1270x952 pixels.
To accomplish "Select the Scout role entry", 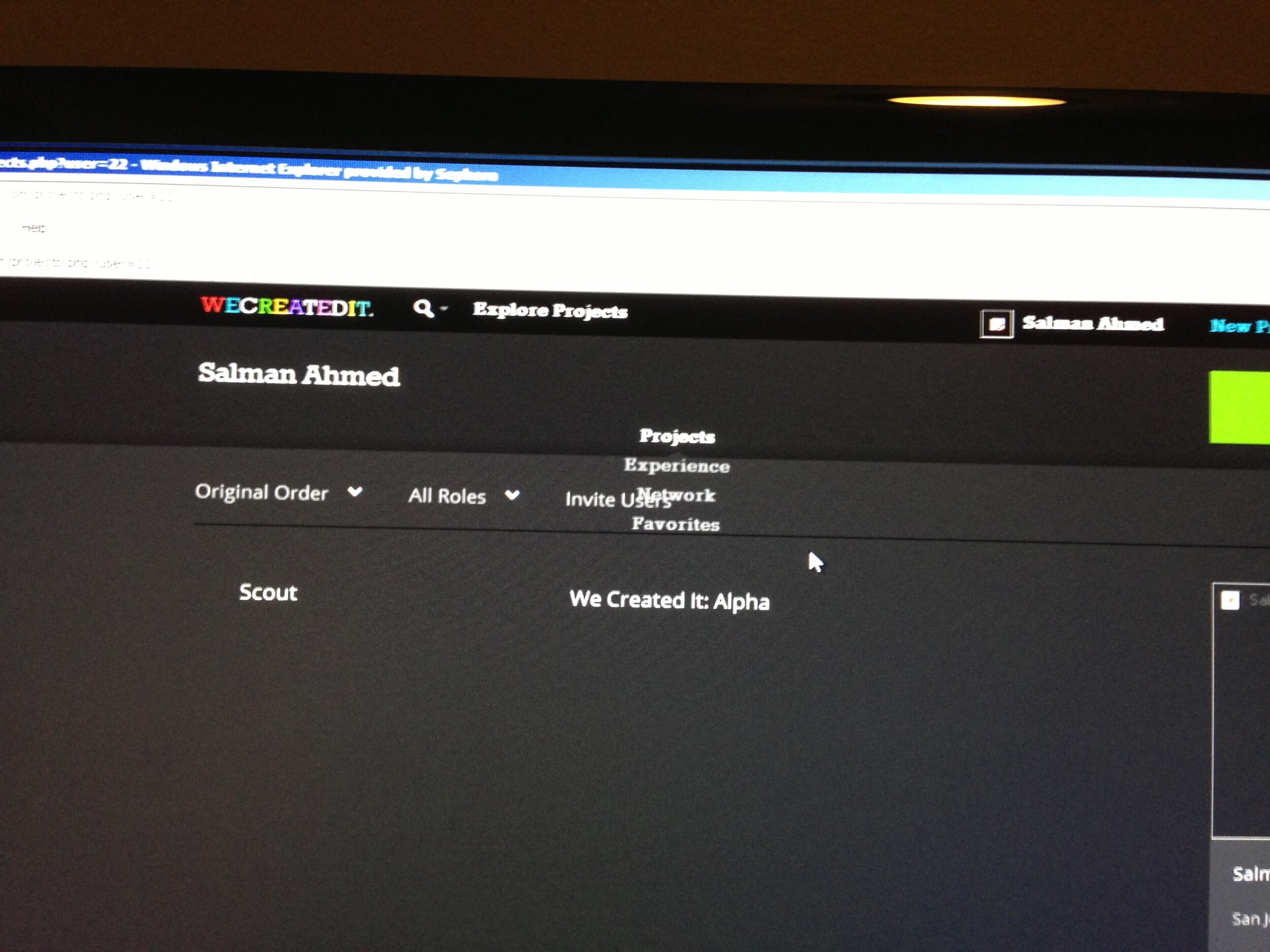I will [268, 592].
